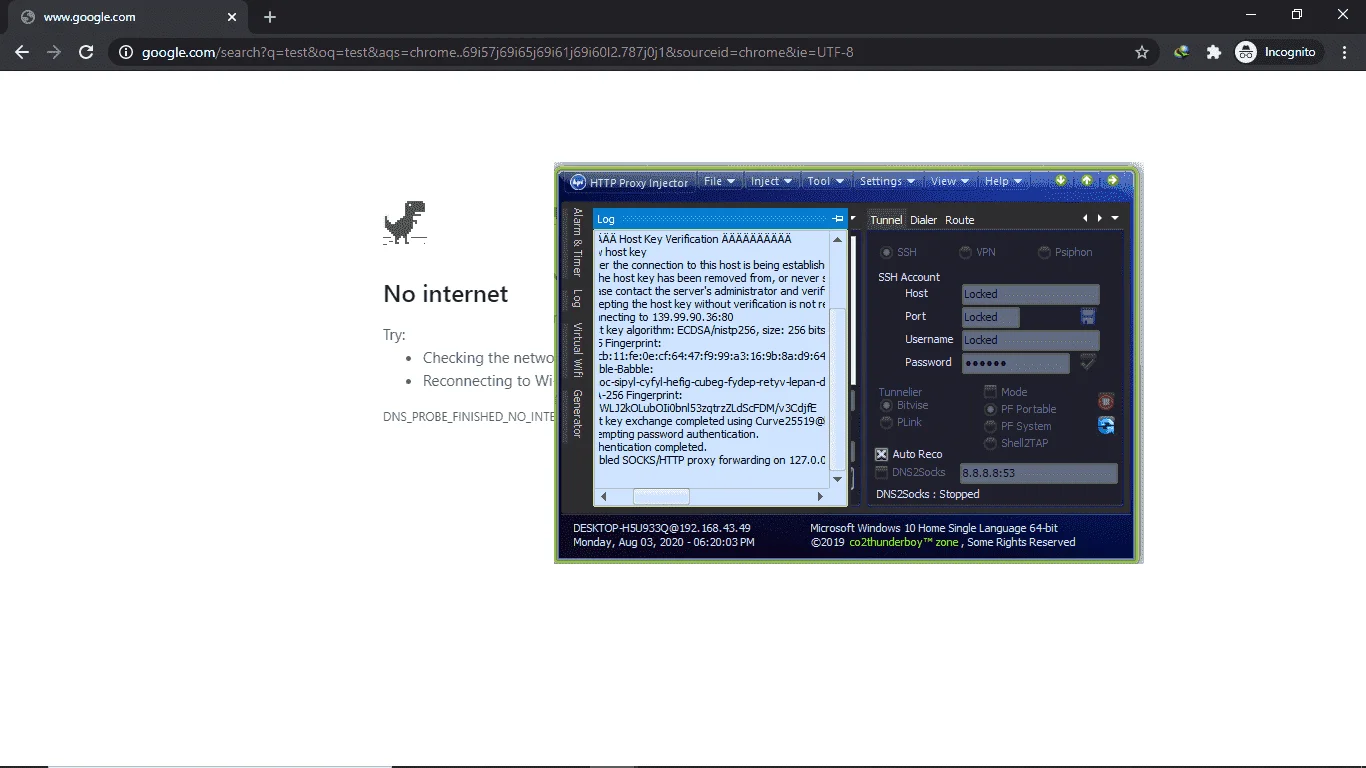1366x768 pixels.
Task: View site information icon in the address bar
Action: 125,52
